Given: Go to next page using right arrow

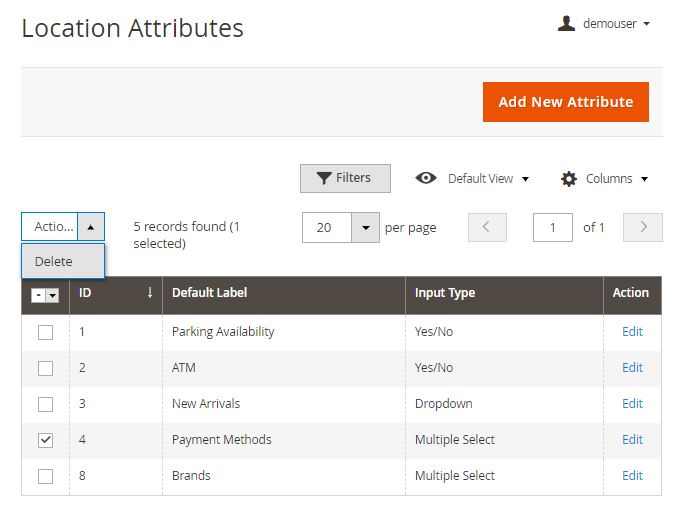Looking at the screenshot, I should 643,227.
